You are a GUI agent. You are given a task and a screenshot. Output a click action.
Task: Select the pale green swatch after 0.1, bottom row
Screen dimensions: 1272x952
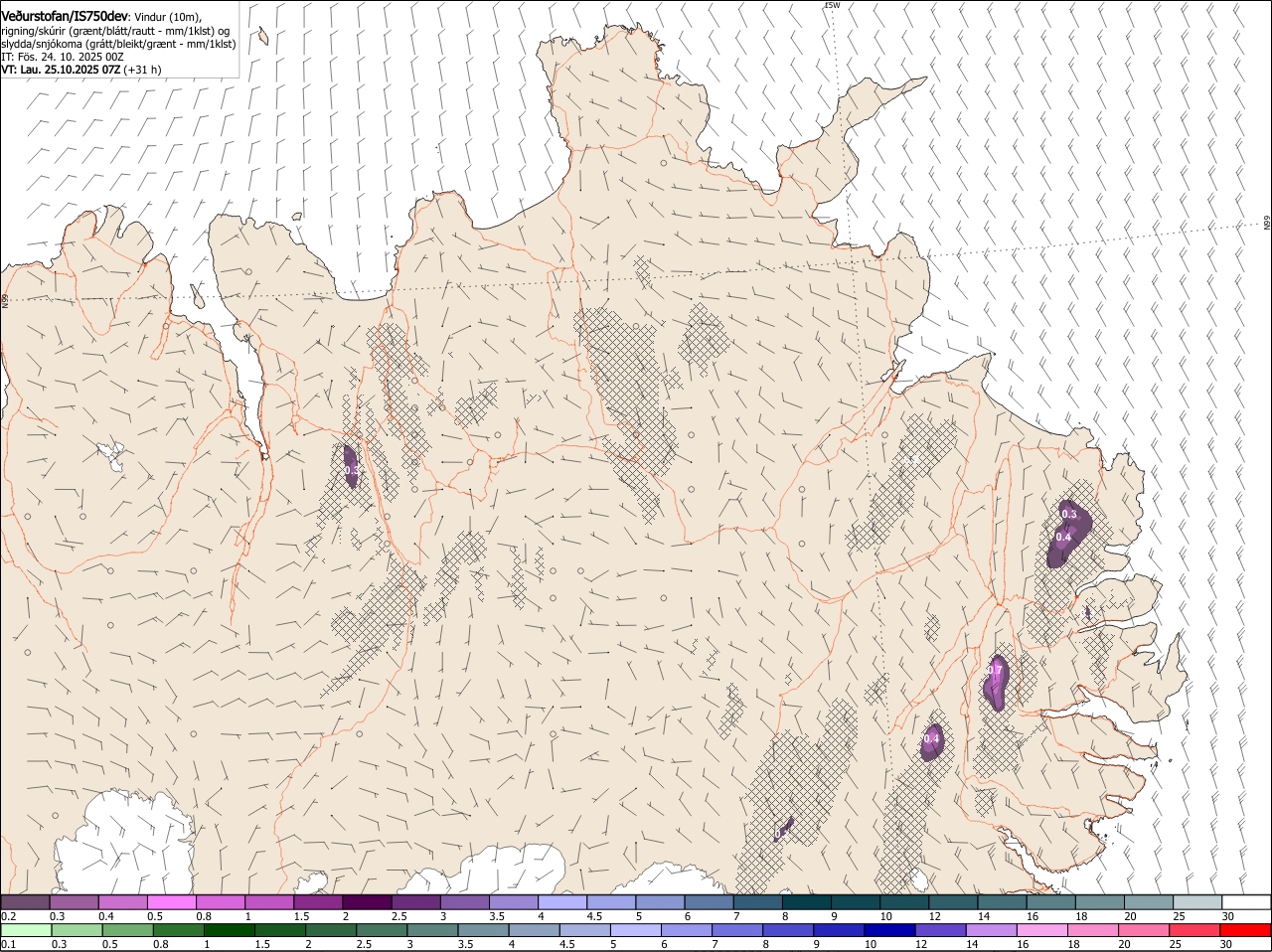[x=25, y=931]
